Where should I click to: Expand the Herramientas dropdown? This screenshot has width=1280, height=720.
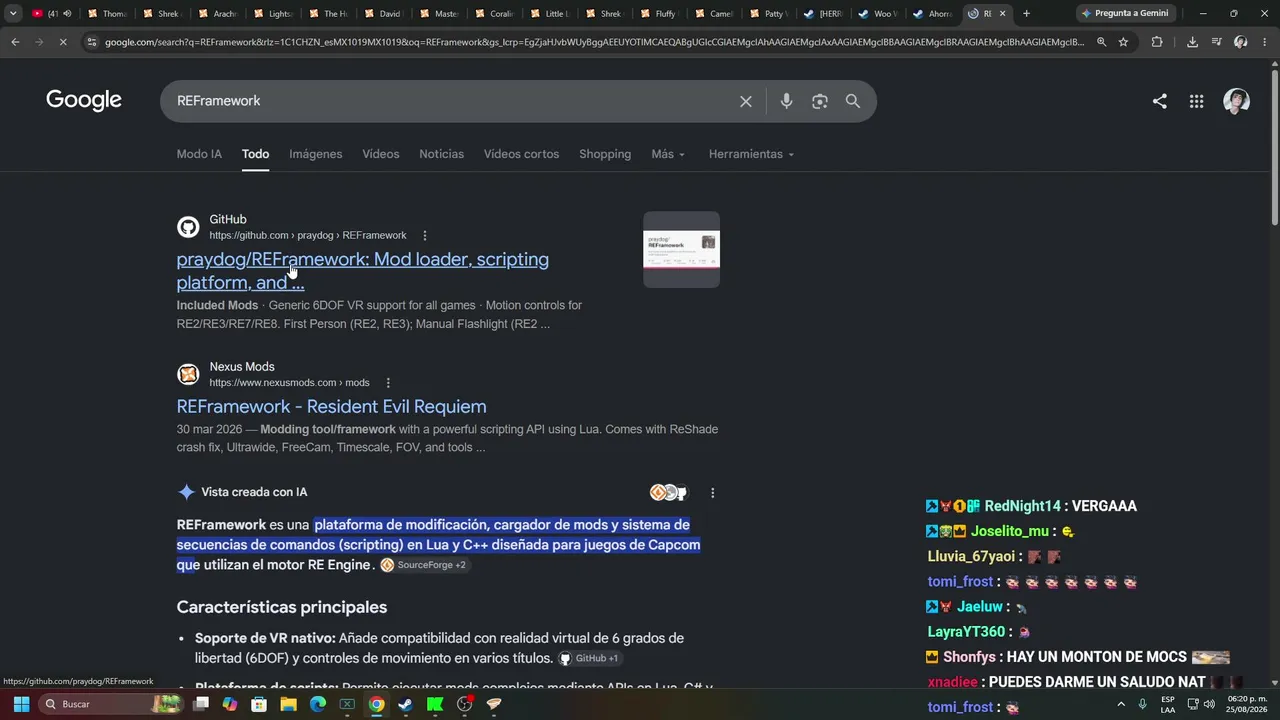[751, 154]
